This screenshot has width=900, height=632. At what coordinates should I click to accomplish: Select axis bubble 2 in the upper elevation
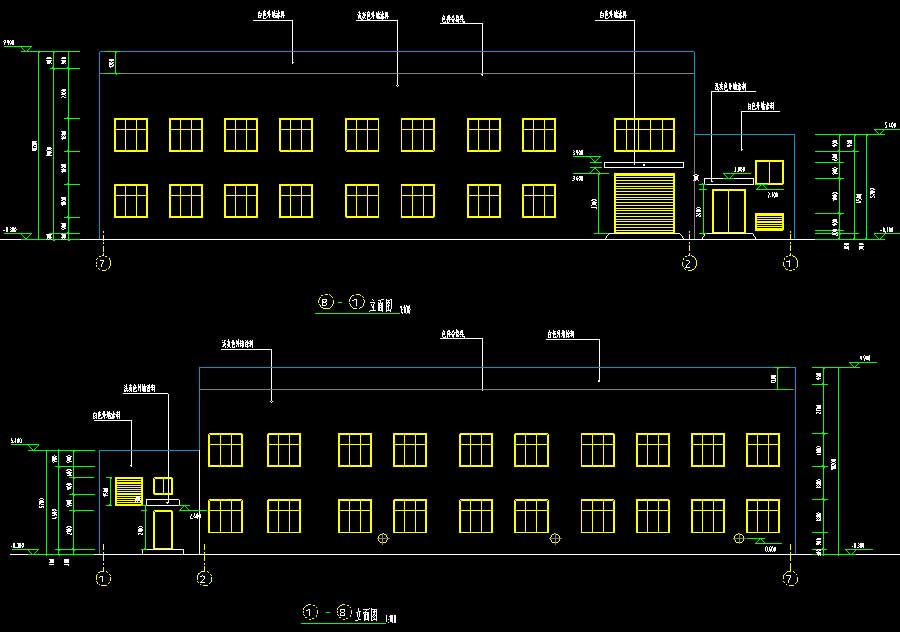tap(689, 263)
